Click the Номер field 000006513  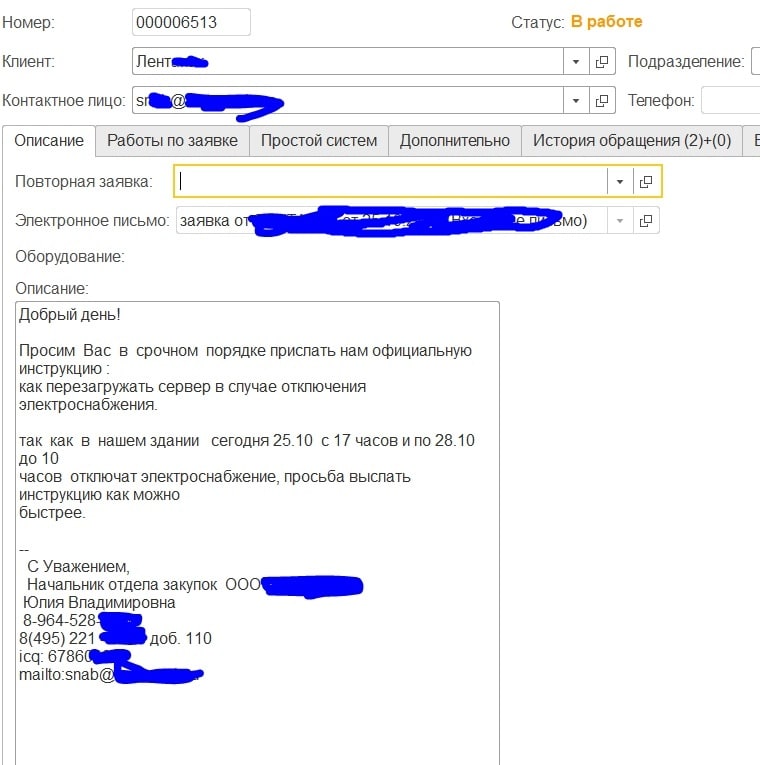[191, 22]
